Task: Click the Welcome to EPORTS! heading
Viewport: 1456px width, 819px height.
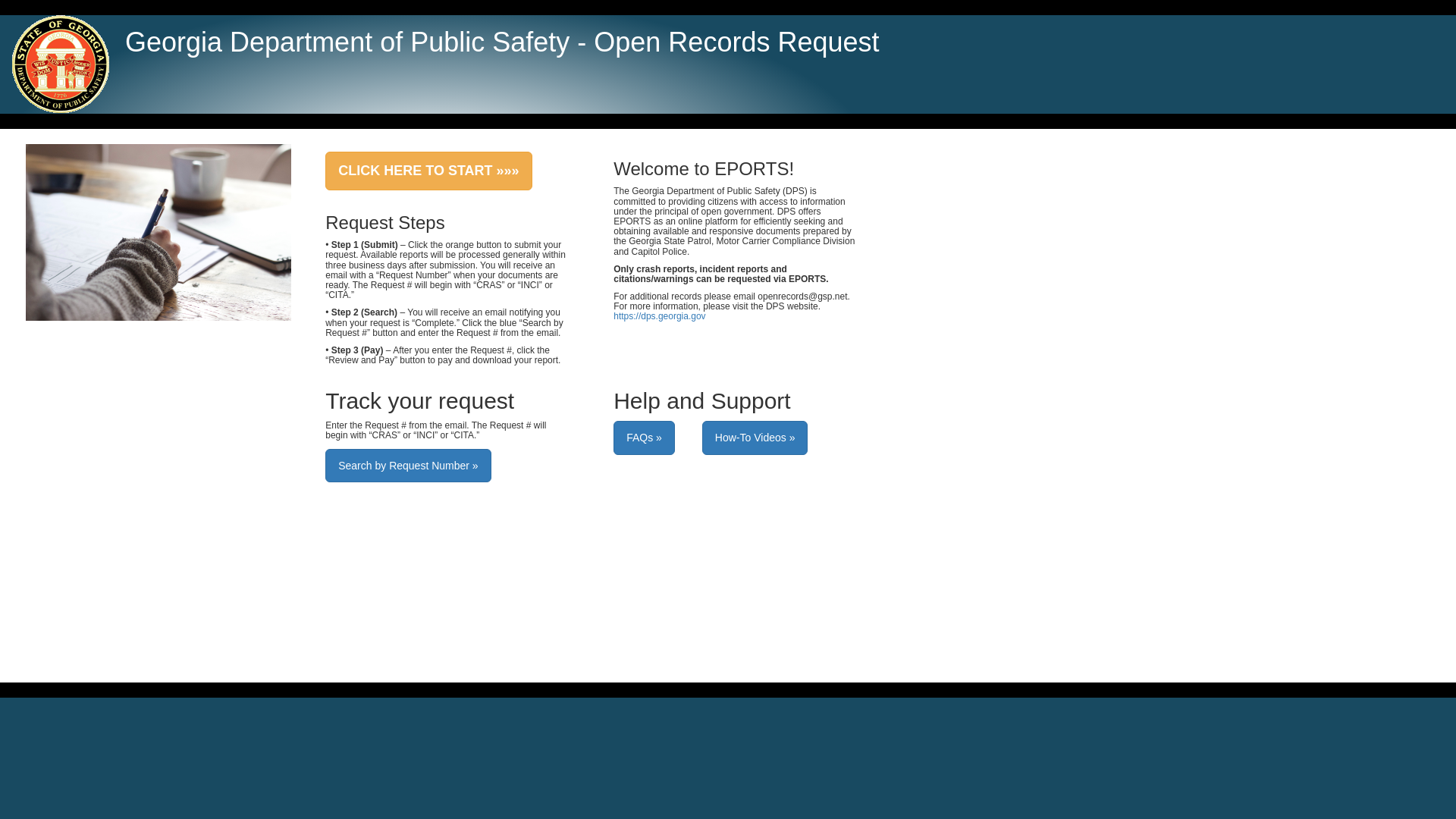Action: click(x=704, y=169)
